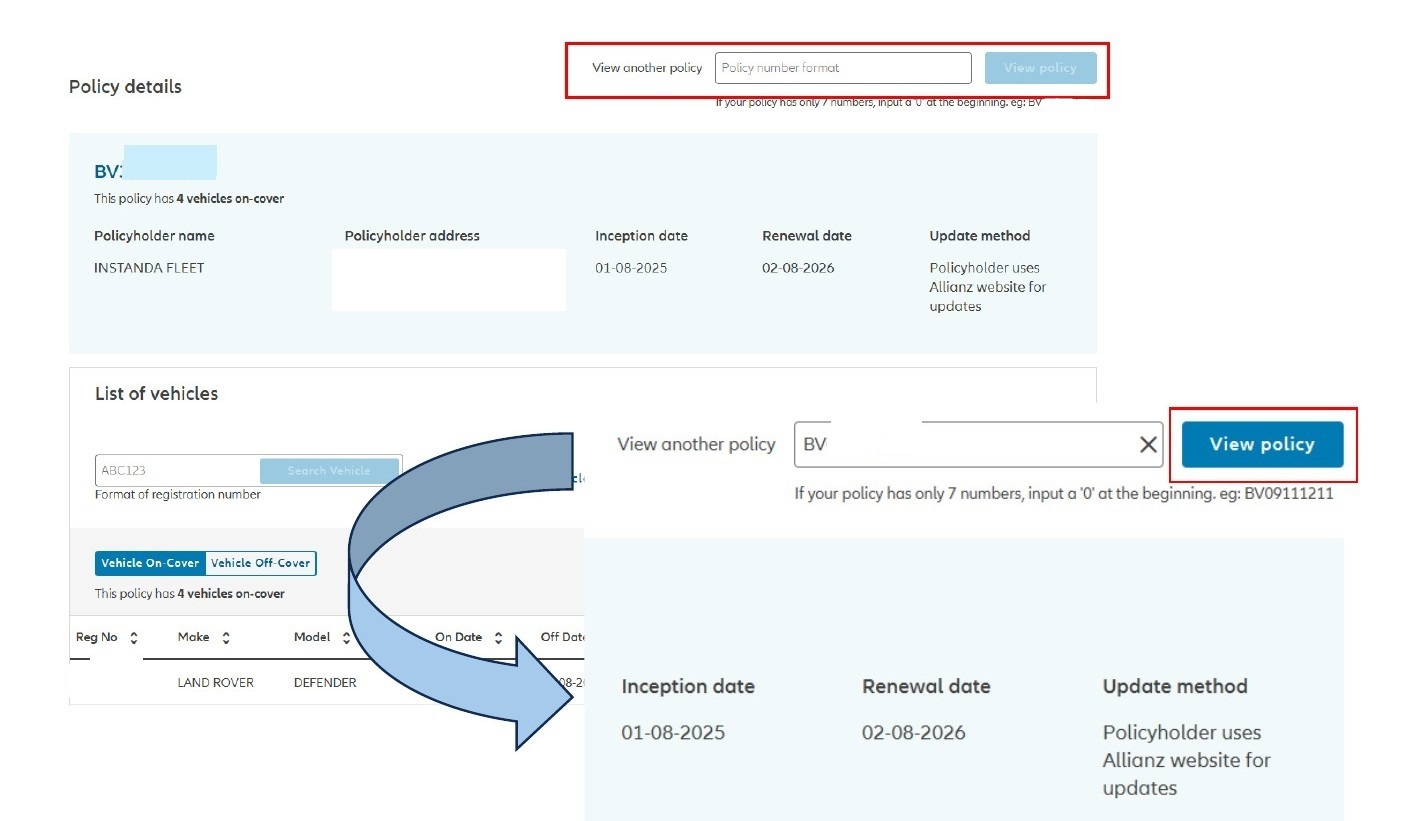Image resolution: width=1414 pixels, height=821 pixels.
Task: Sort vehicles by Model column arrows
Action: pos(346,638)
